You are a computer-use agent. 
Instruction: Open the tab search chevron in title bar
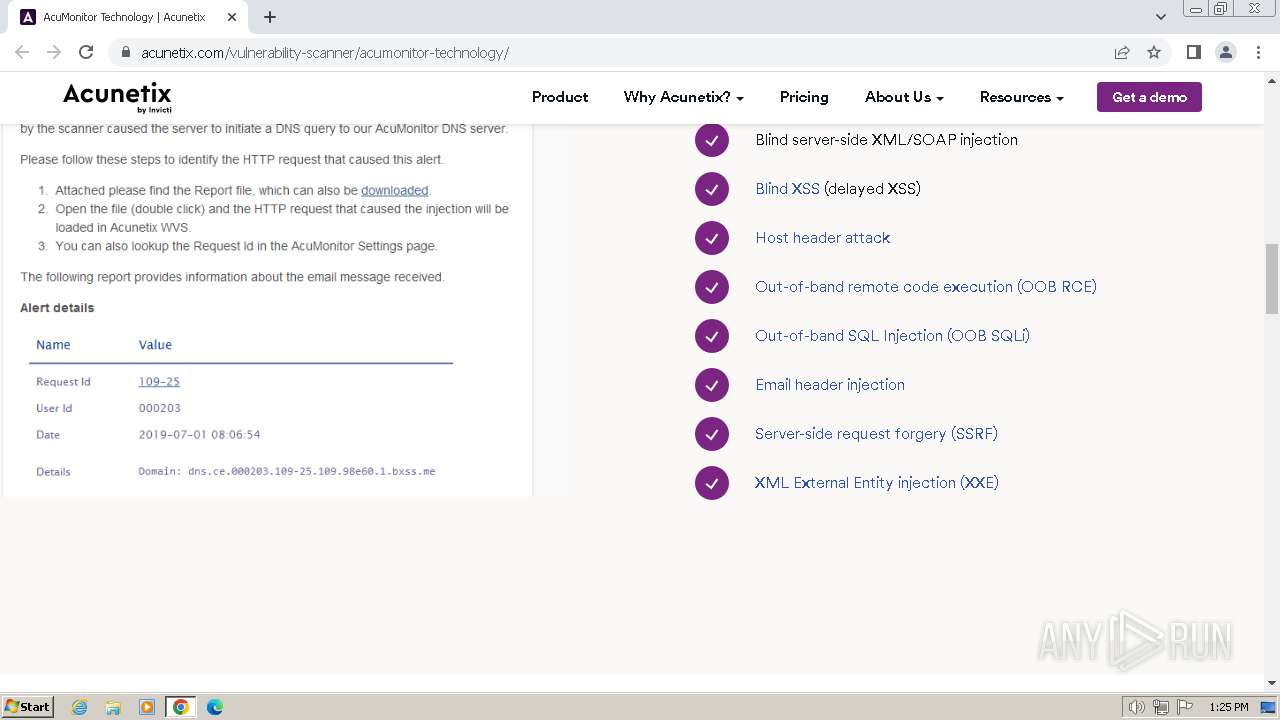click(x=1161, y=17)
